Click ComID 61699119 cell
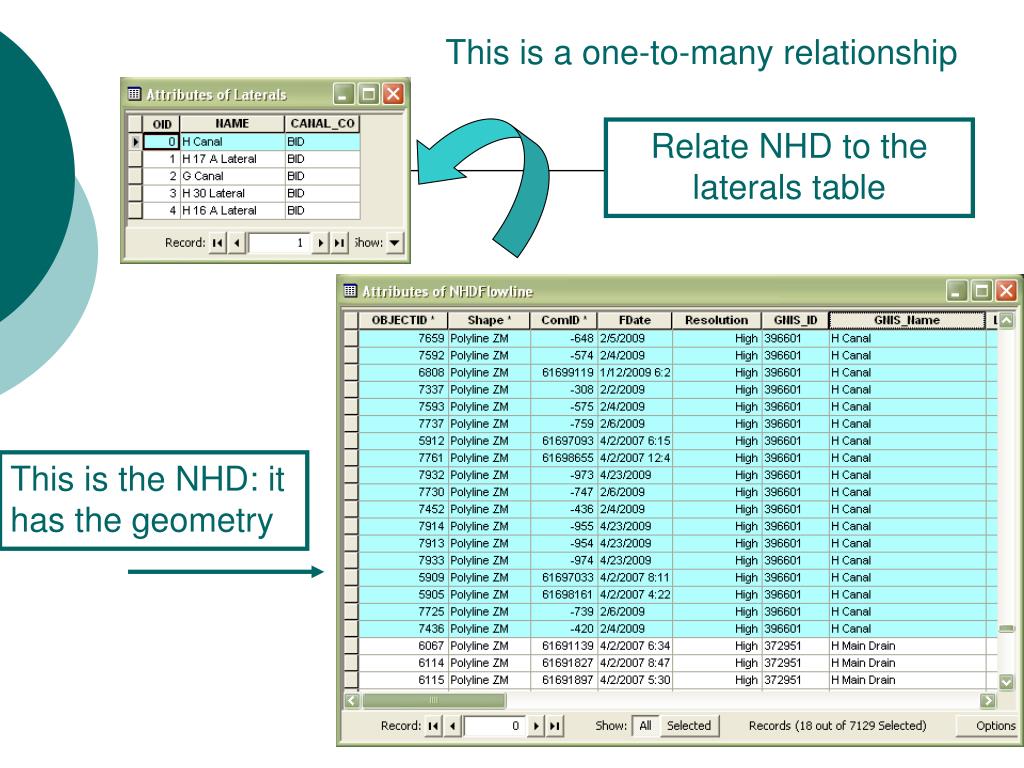This screenshot has height=768, width=1024. pos(564,372)
